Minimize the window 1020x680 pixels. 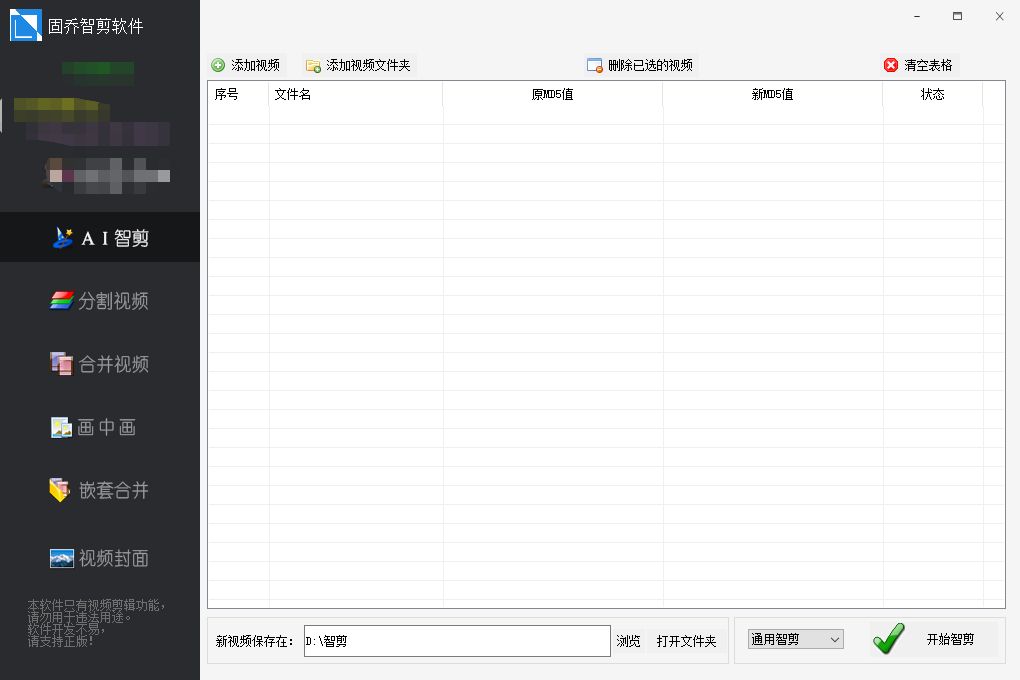coord(917,16)
